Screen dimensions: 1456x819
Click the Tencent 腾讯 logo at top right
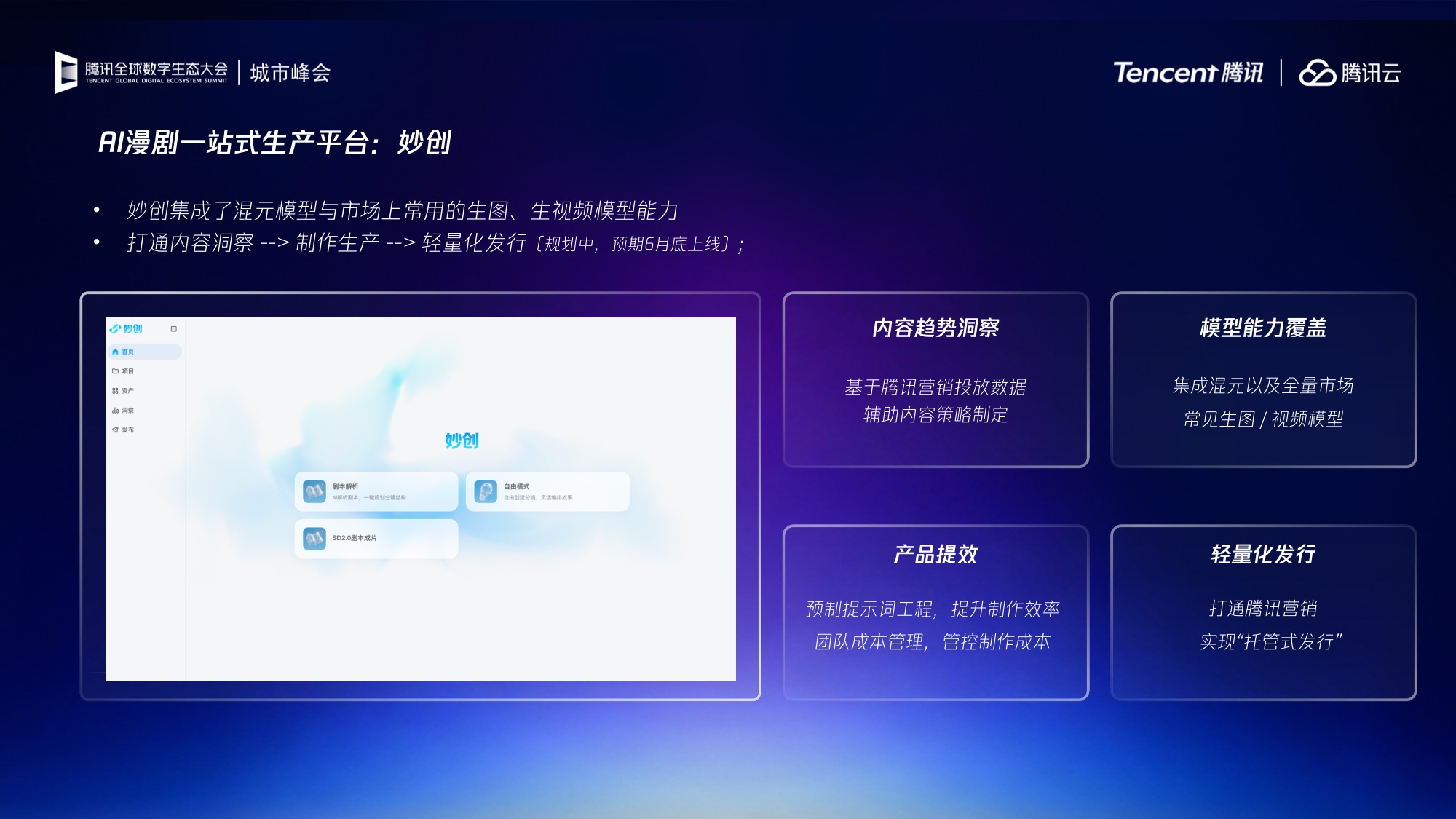(1188, 73)
